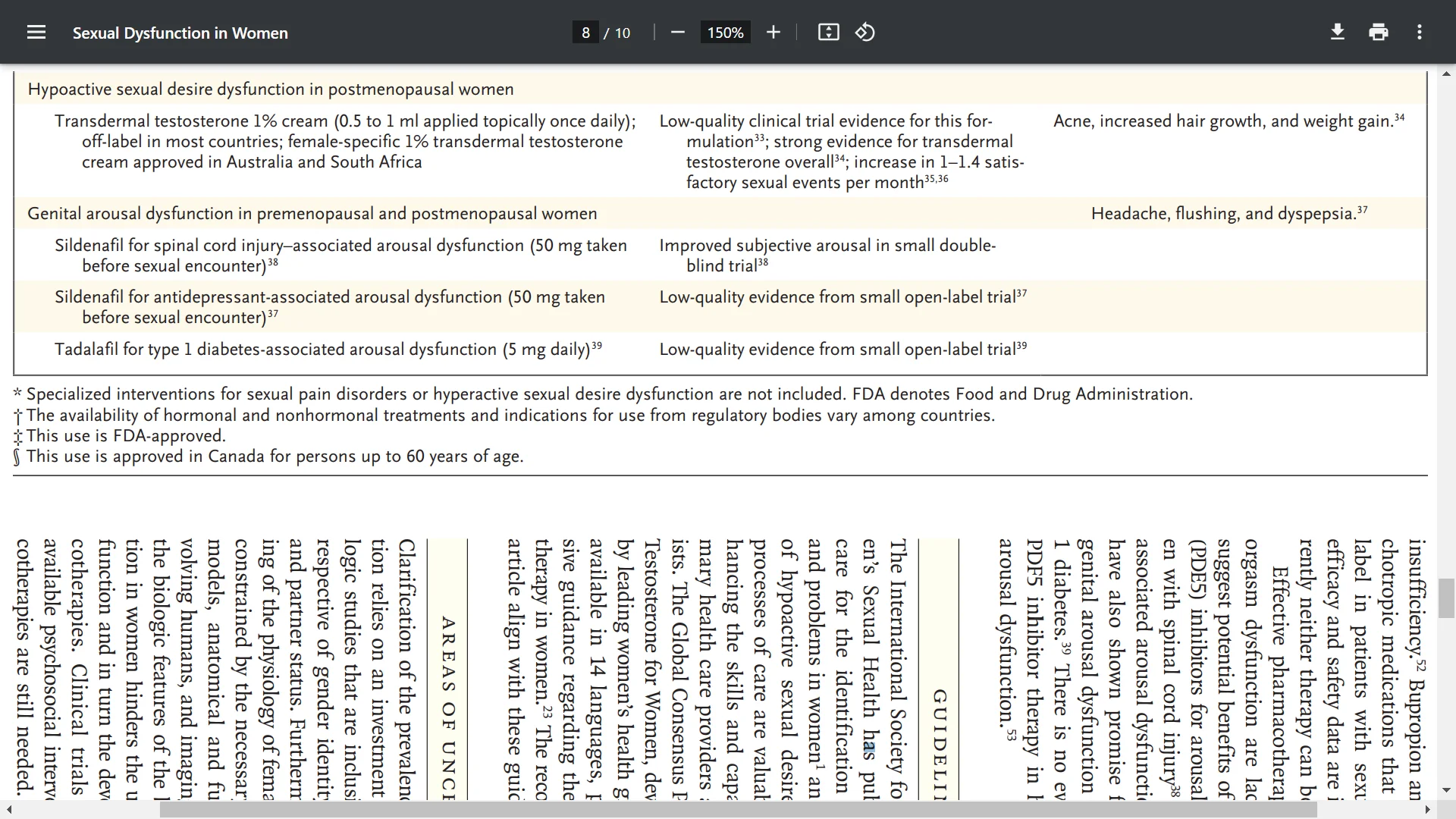This screenshot has height=819, width=1456.
Task: Click 'Low-quality clinical trial evidence for this for-' text
Action: pos(826,121)
